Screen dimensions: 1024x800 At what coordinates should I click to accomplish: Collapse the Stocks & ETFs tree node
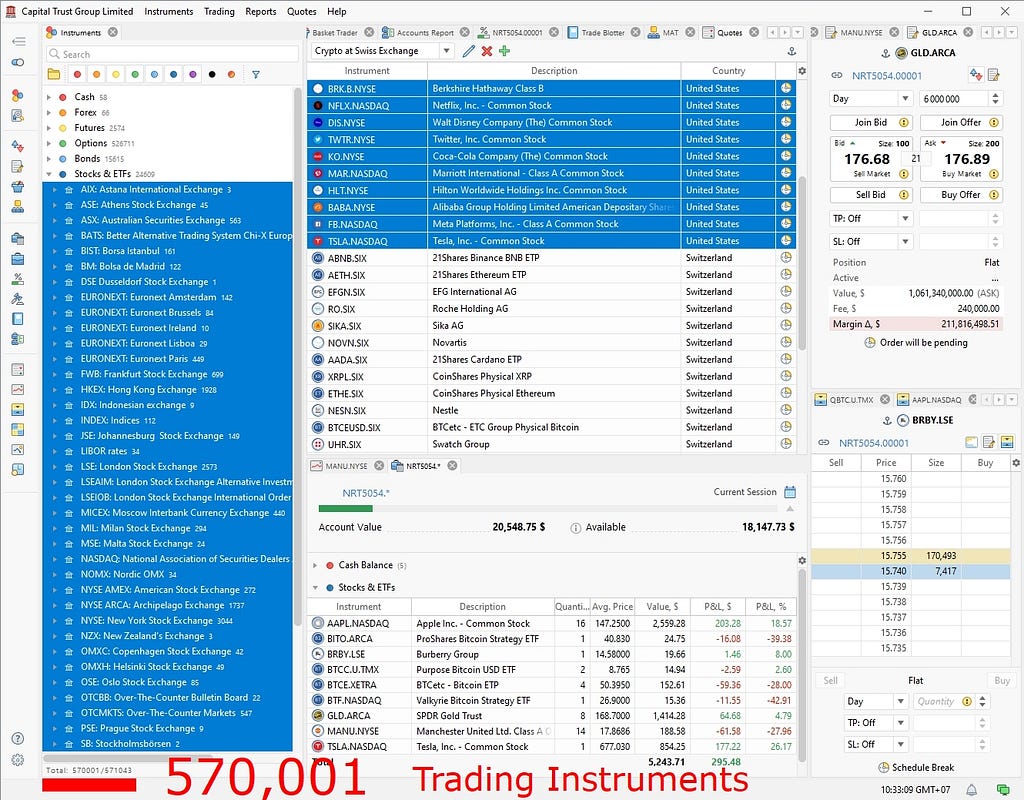point(49,174)
